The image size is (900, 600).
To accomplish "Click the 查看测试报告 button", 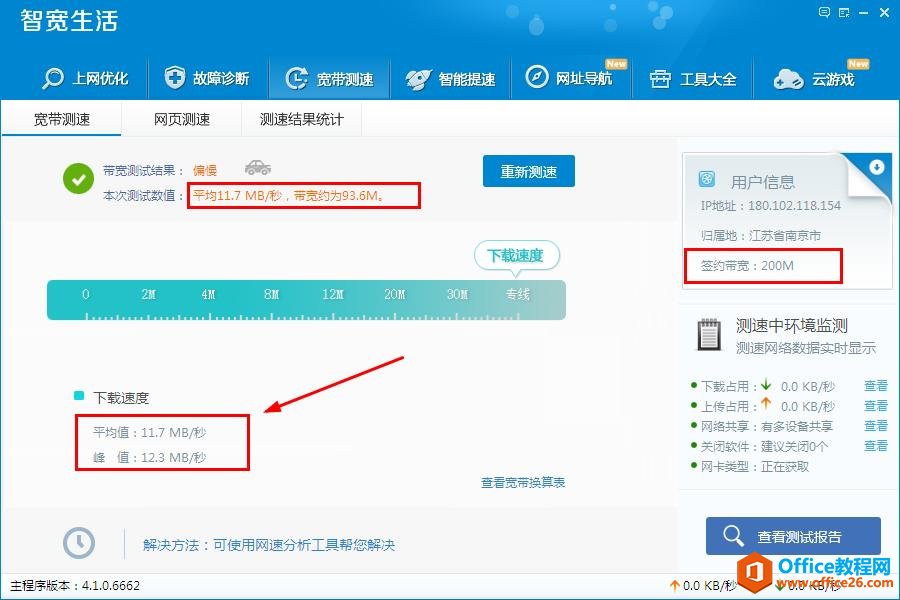I will (793, 536).
